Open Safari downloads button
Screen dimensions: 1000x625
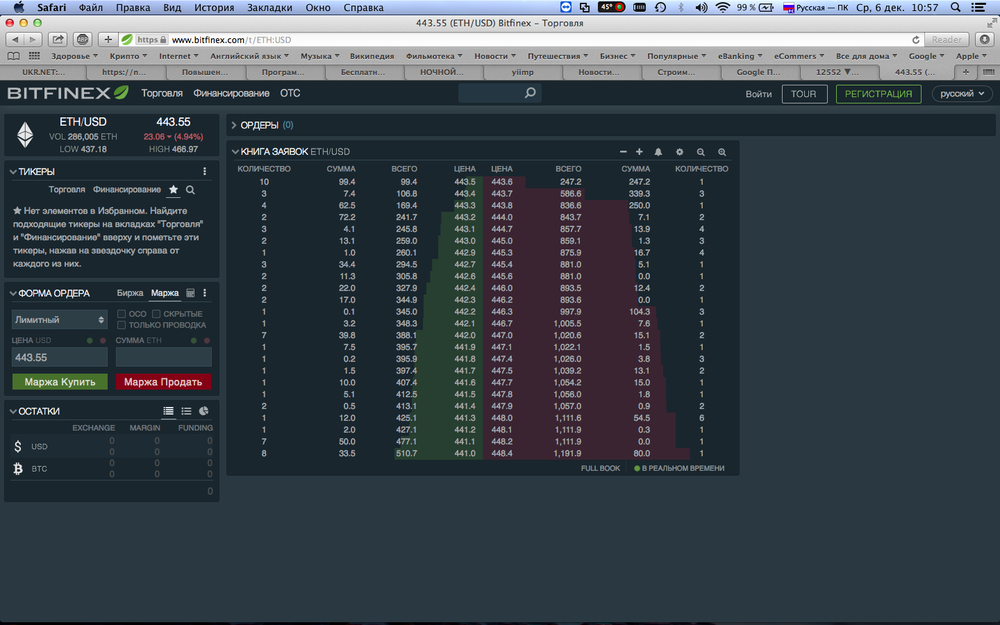(985, 40)
